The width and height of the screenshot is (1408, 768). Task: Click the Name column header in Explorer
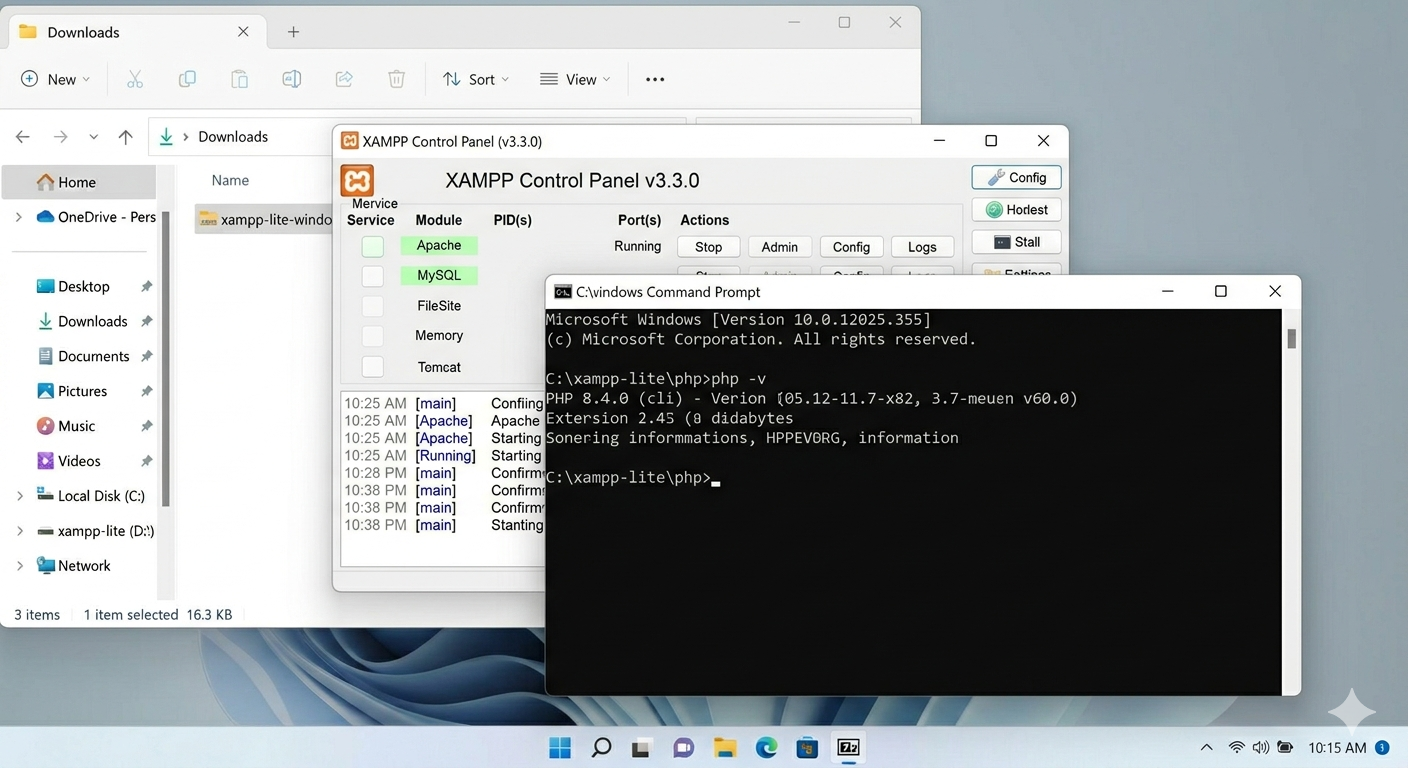pos(230,181)
